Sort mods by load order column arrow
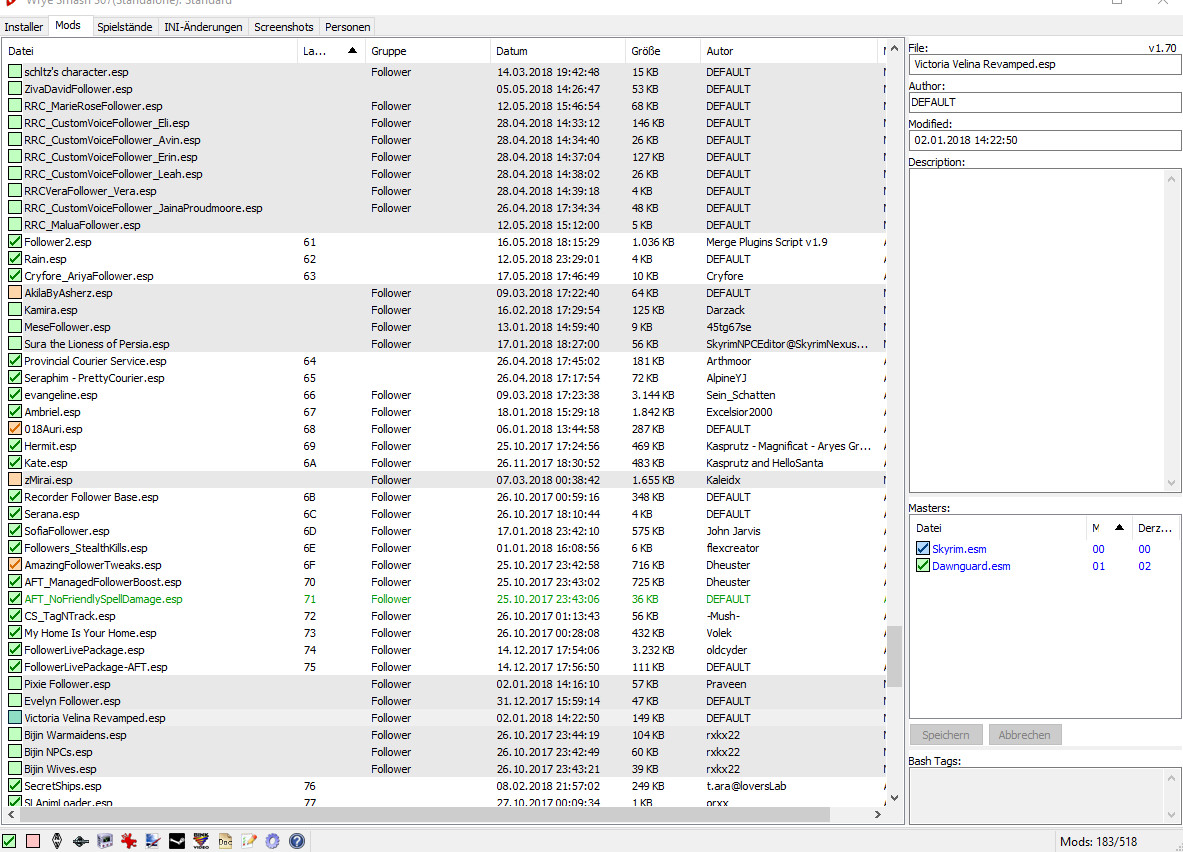Image resolution: width=1183 pixels, height=852 pixels. click(x=351, y=50)
